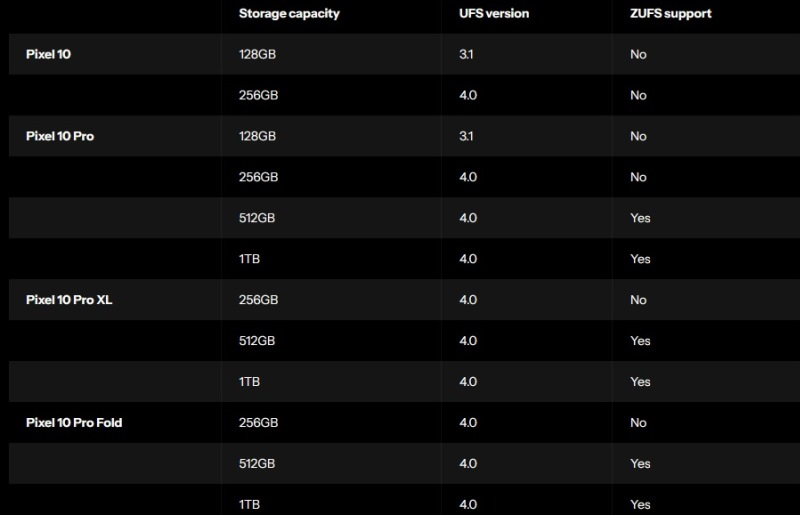The width and height of the screenshot is (800, 515).
Task: Click the 512GB cell under Pixel 10 Pro Fold
Action: pyautogui.click(x=258, y=464)
